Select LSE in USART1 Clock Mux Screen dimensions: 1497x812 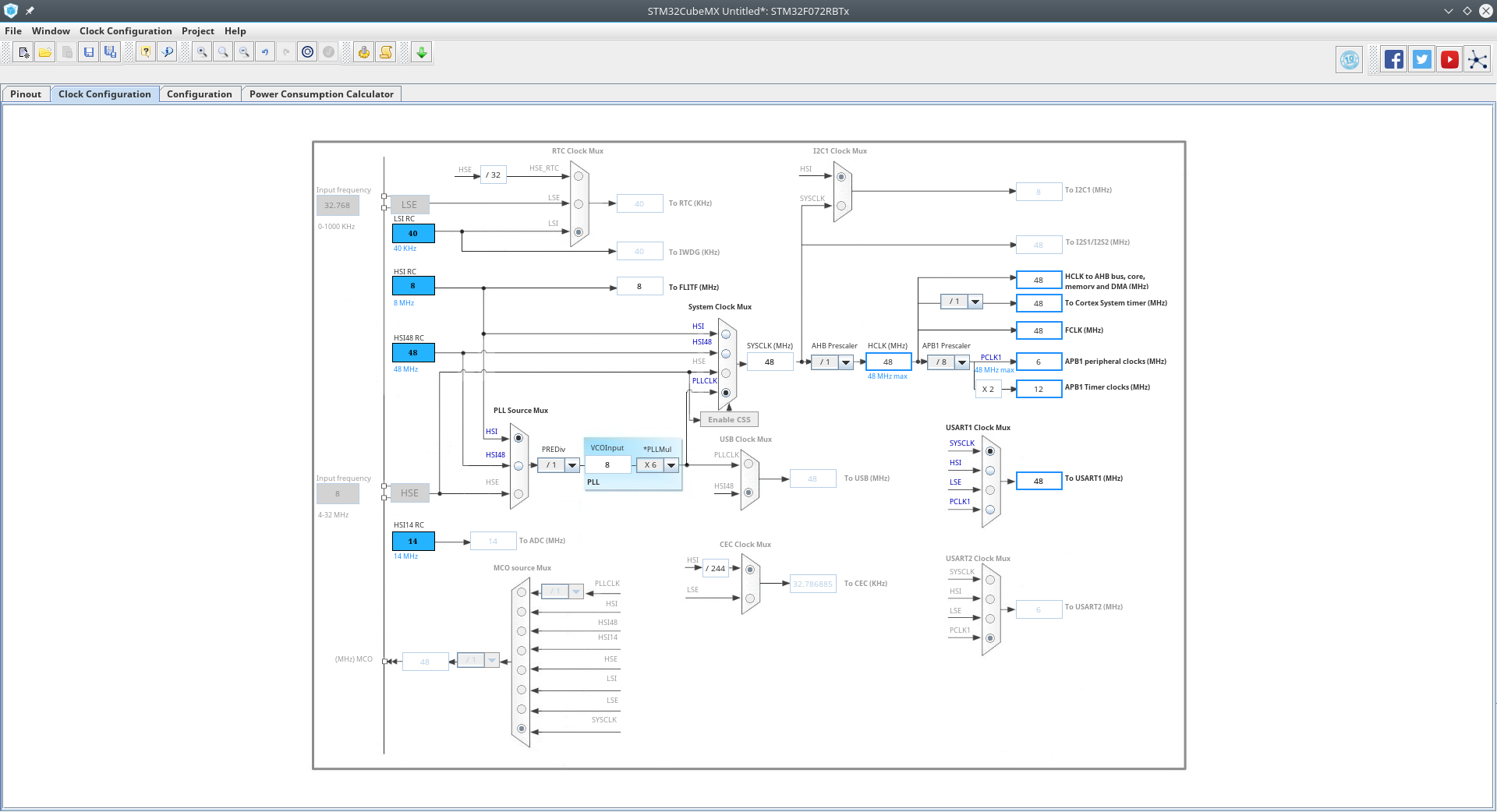[990, 490]
